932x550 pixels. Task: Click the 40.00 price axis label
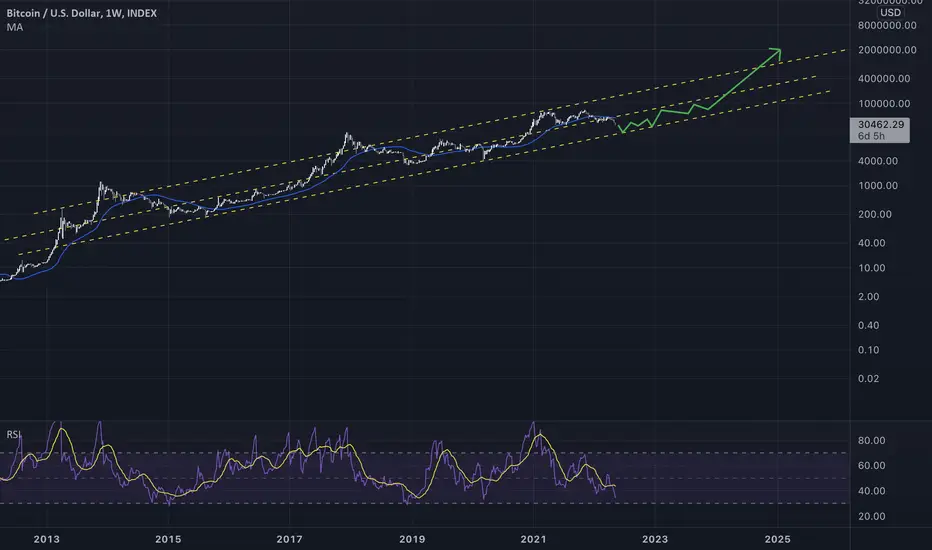872,243
